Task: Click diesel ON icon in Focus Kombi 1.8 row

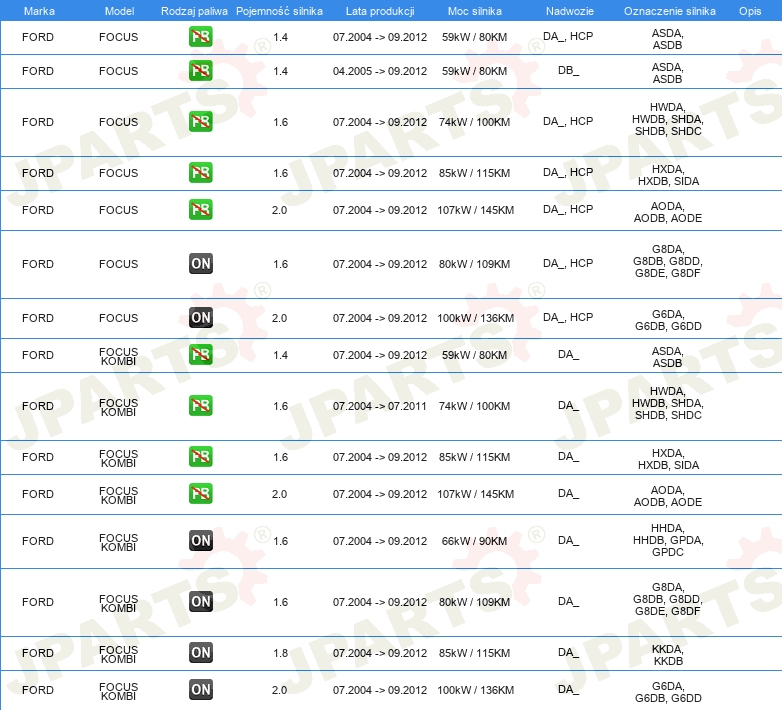Action: (200, 652)
